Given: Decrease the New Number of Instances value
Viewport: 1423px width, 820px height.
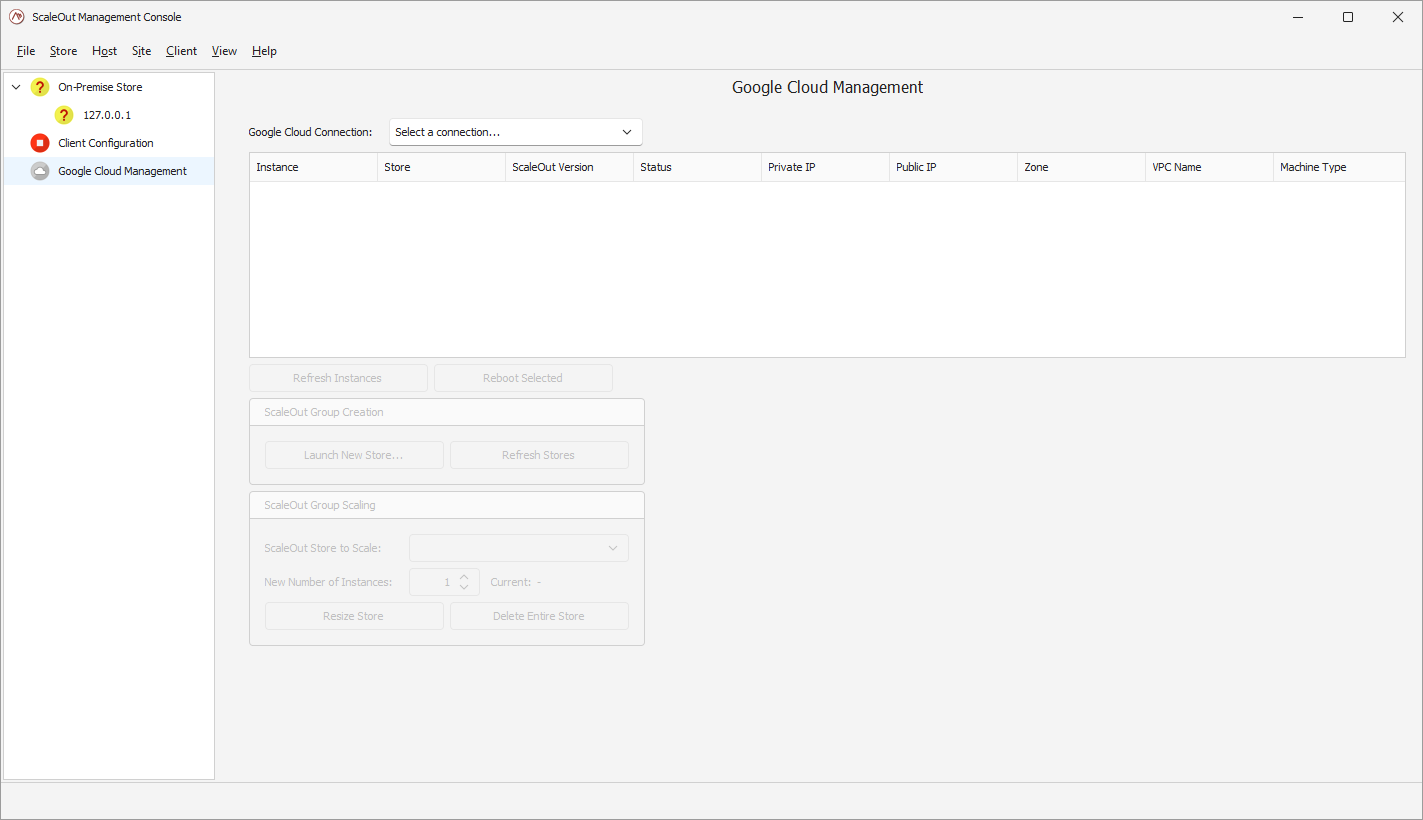Looking at the screenshot, I should pos(464,587).
